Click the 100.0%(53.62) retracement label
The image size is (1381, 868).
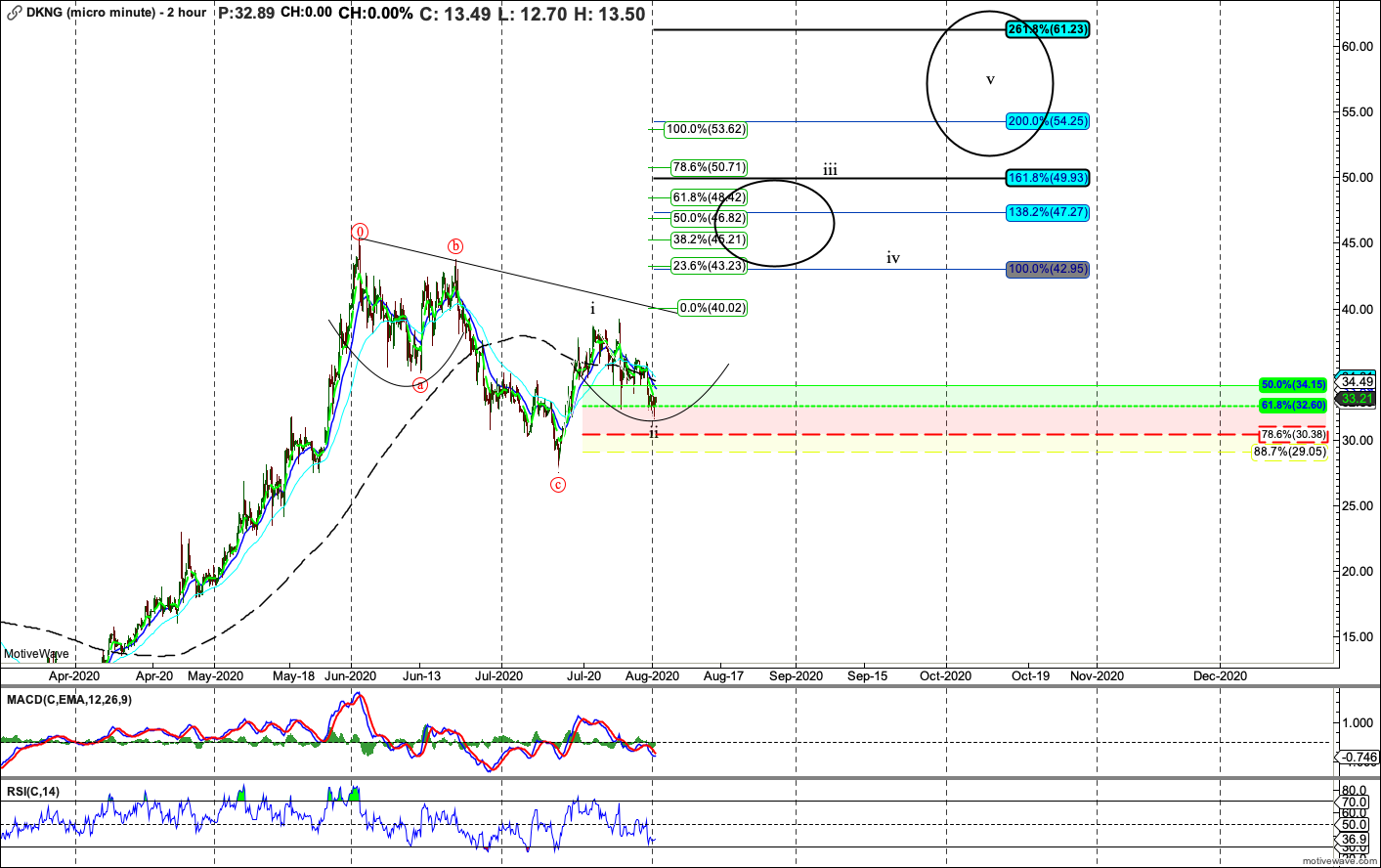pyautogui.click(x=706, y=129)
